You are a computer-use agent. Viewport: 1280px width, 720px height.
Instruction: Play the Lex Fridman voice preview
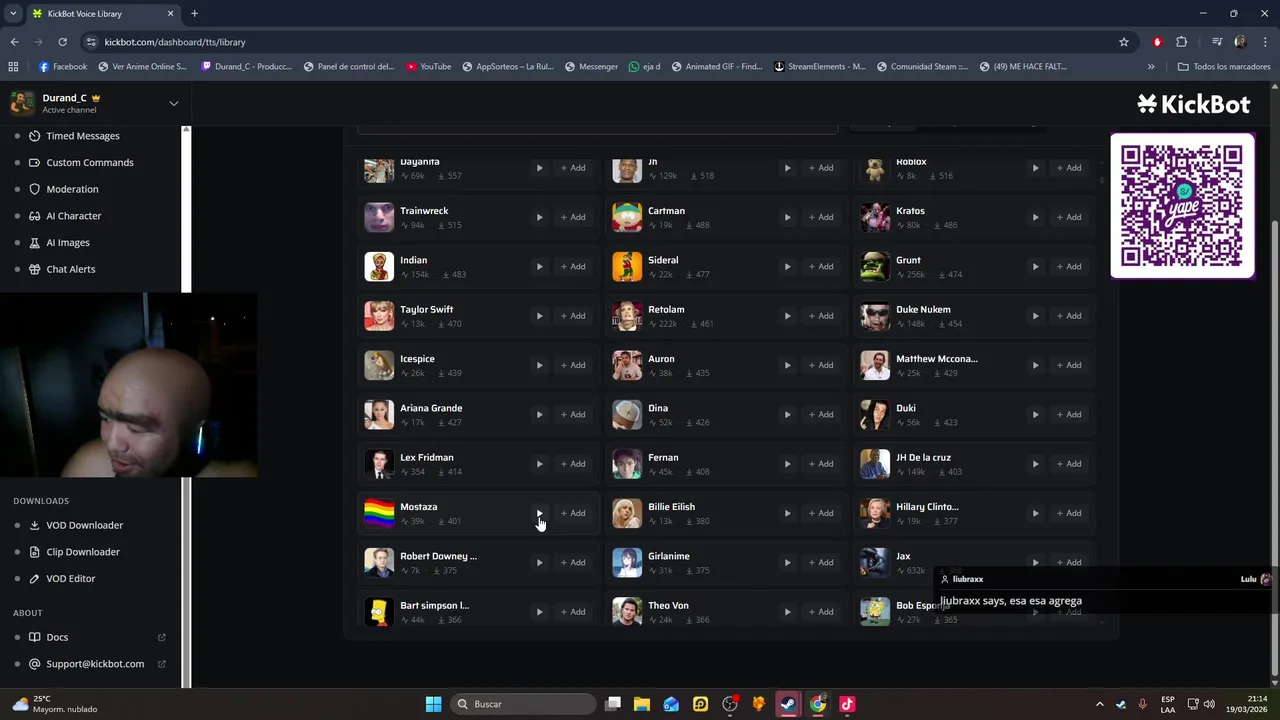539,464
